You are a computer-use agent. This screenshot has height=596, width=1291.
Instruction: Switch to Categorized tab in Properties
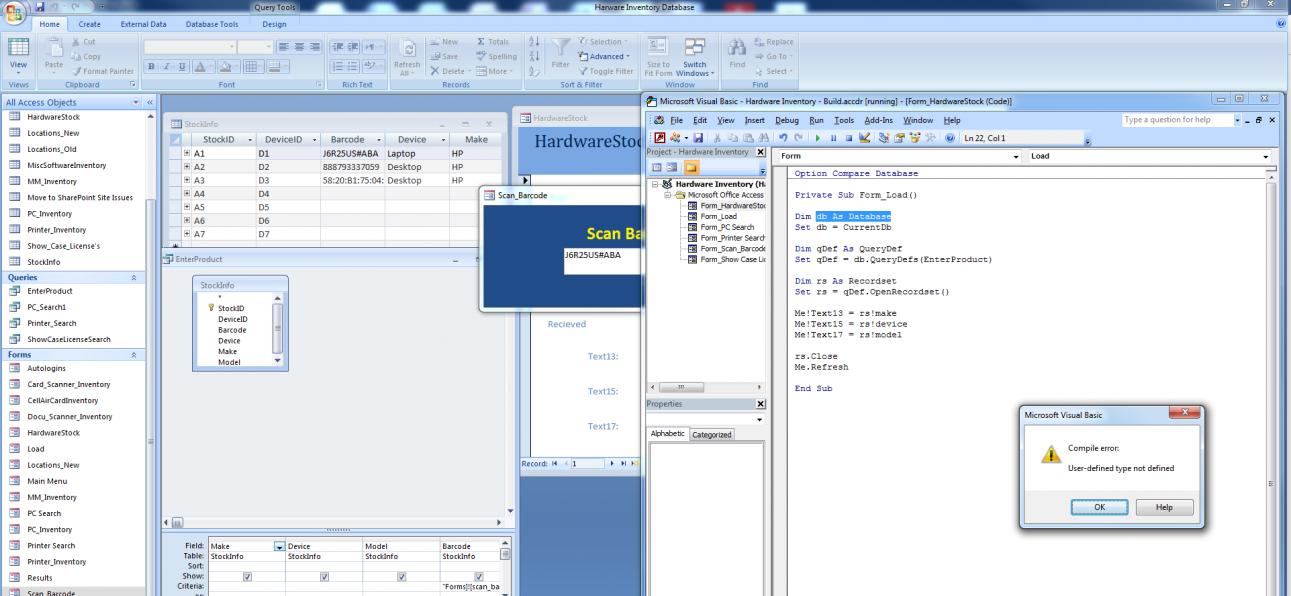pos(711,434)
